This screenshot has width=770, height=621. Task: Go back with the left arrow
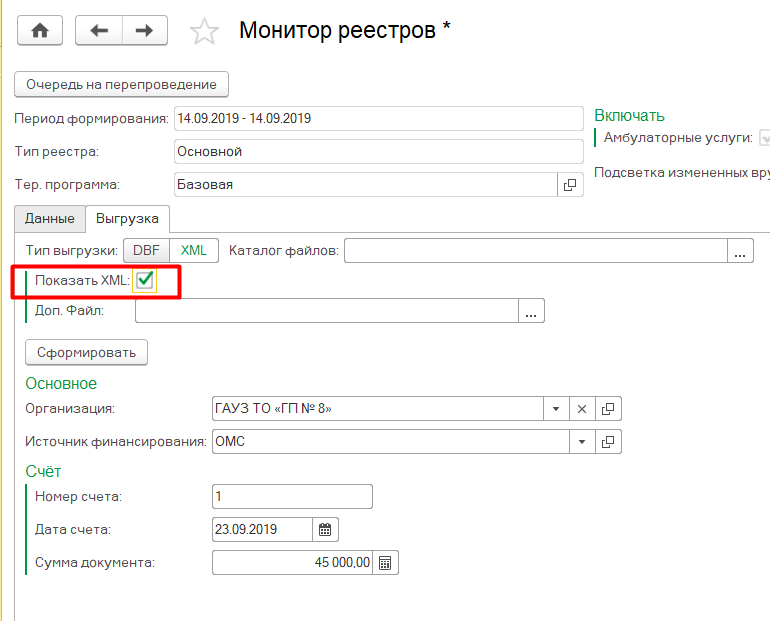tap(99, 30)
